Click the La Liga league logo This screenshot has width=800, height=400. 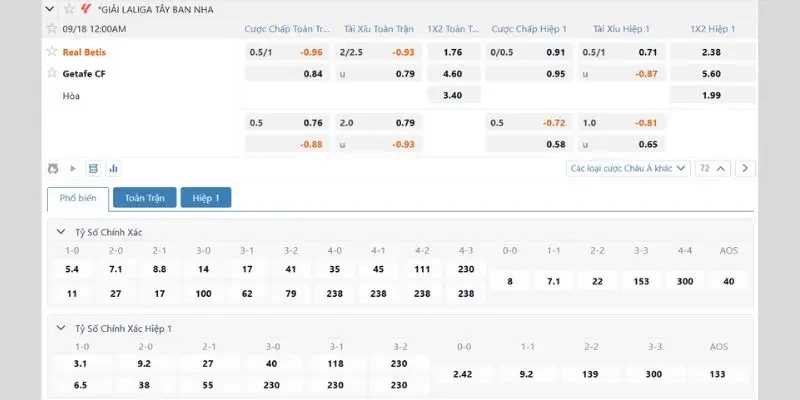click(x=86, y=9)
